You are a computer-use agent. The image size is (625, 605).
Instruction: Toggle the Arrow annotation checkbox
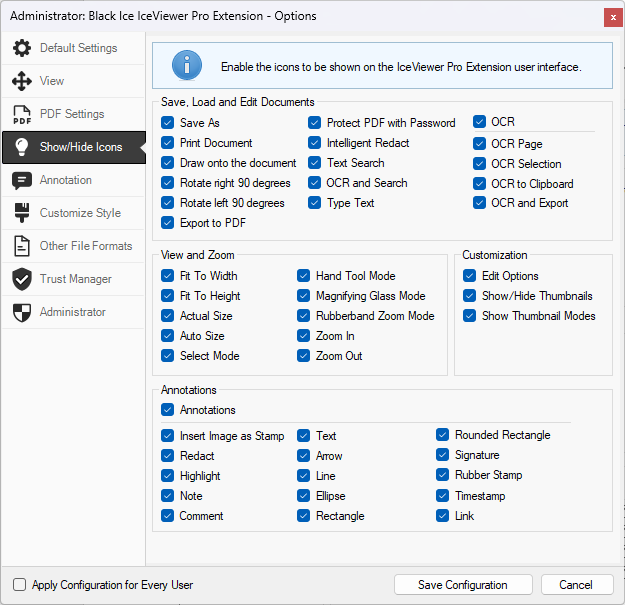304,456
